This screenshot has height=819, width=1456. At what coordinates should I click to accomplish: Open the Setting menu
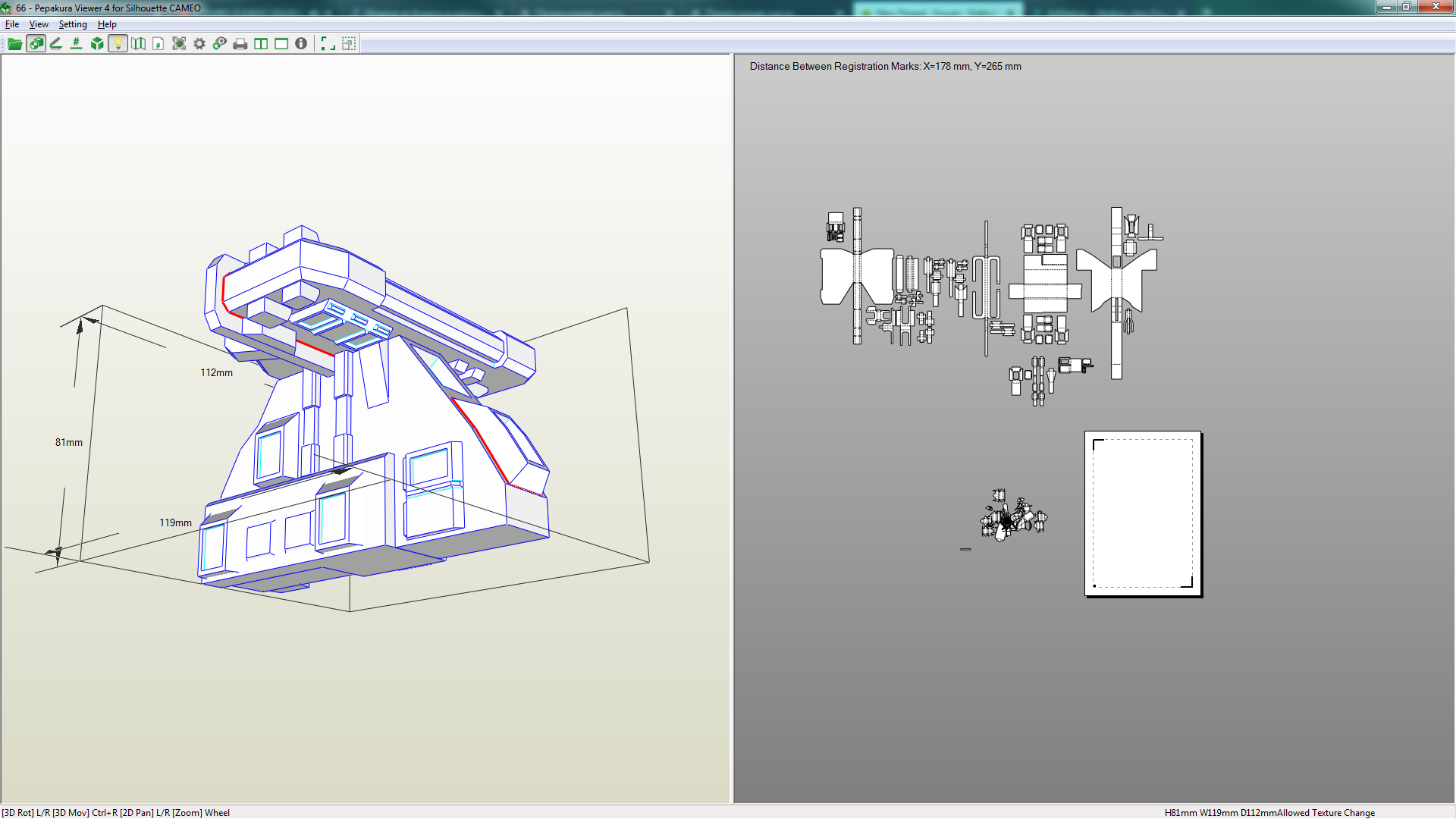73,24
